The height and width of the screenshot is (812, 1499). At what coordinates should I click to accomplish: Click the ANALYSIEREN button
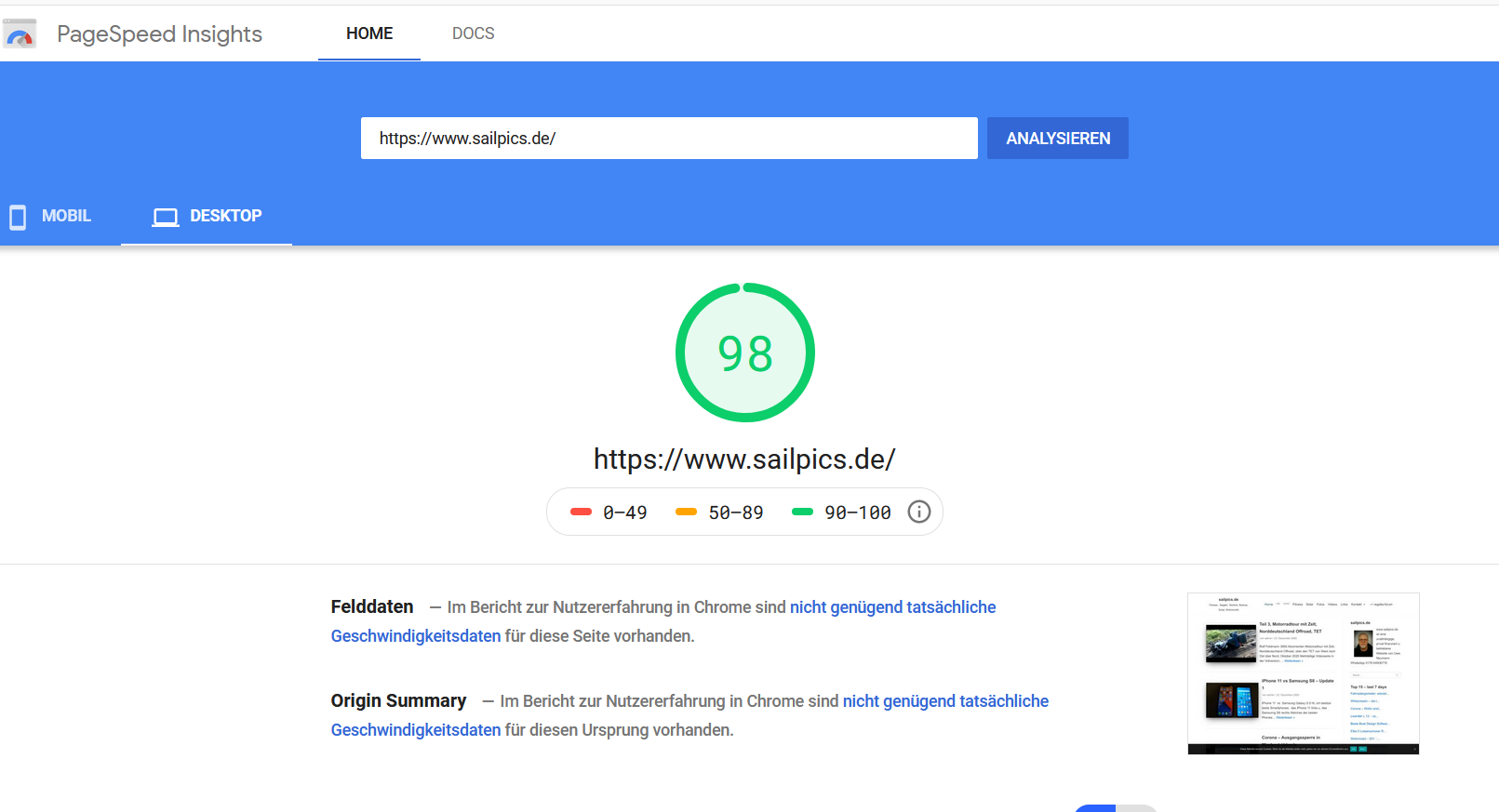coord(1058,138)
